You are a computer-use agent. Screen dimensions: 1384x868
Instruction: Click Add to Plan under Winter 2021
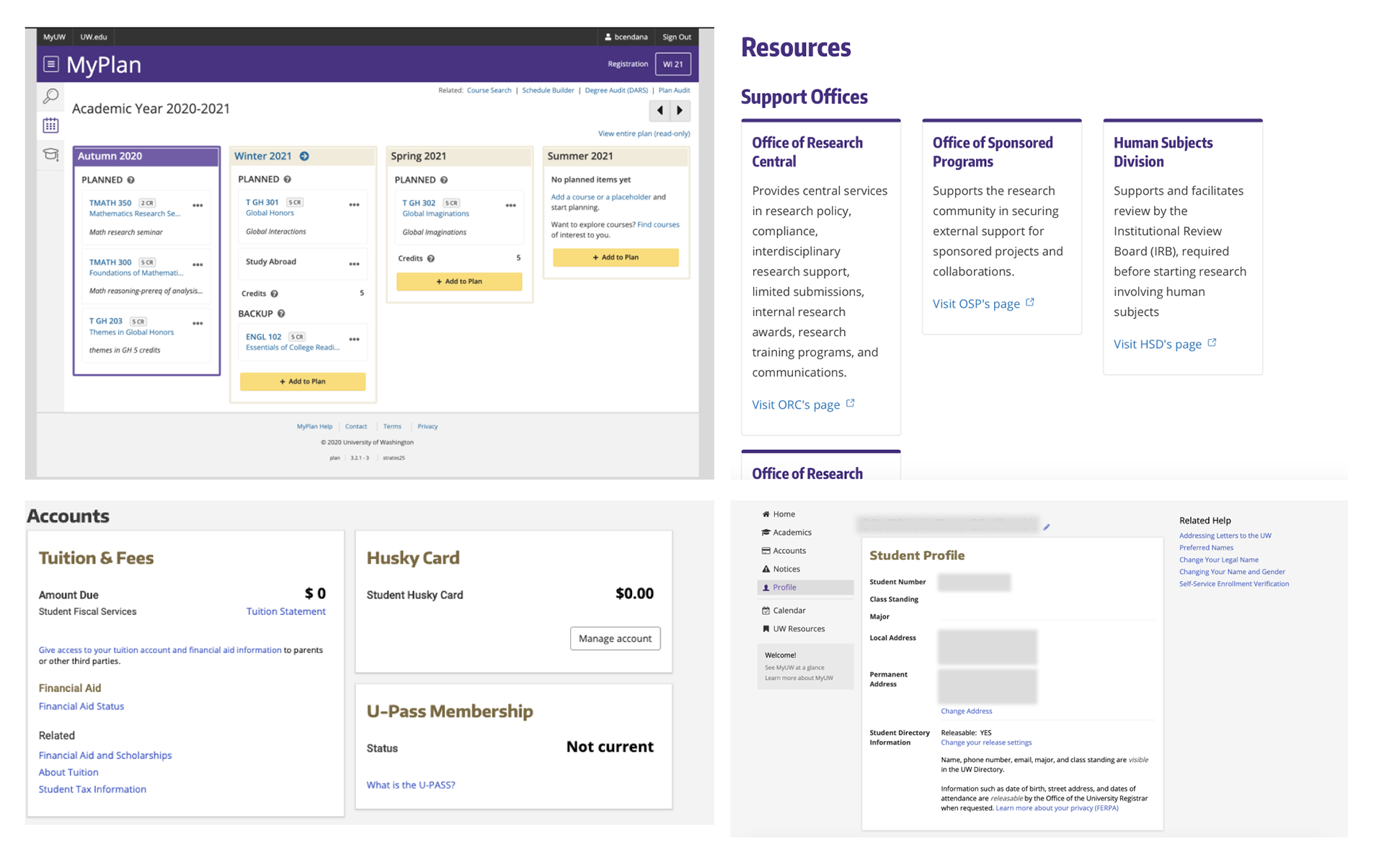(303, 381)
